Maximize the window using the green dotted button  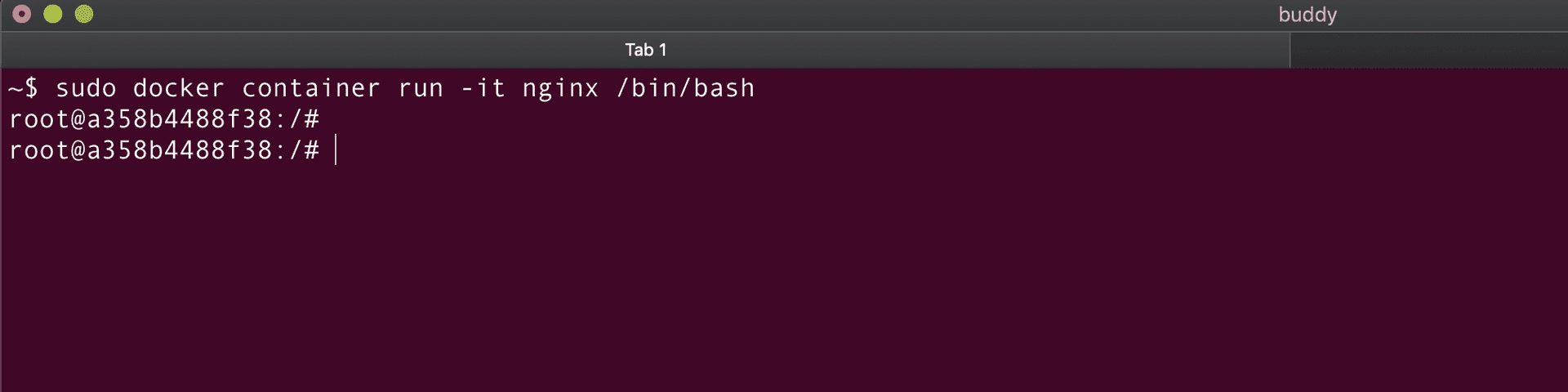pyautogui.click(x=84, y=14)
